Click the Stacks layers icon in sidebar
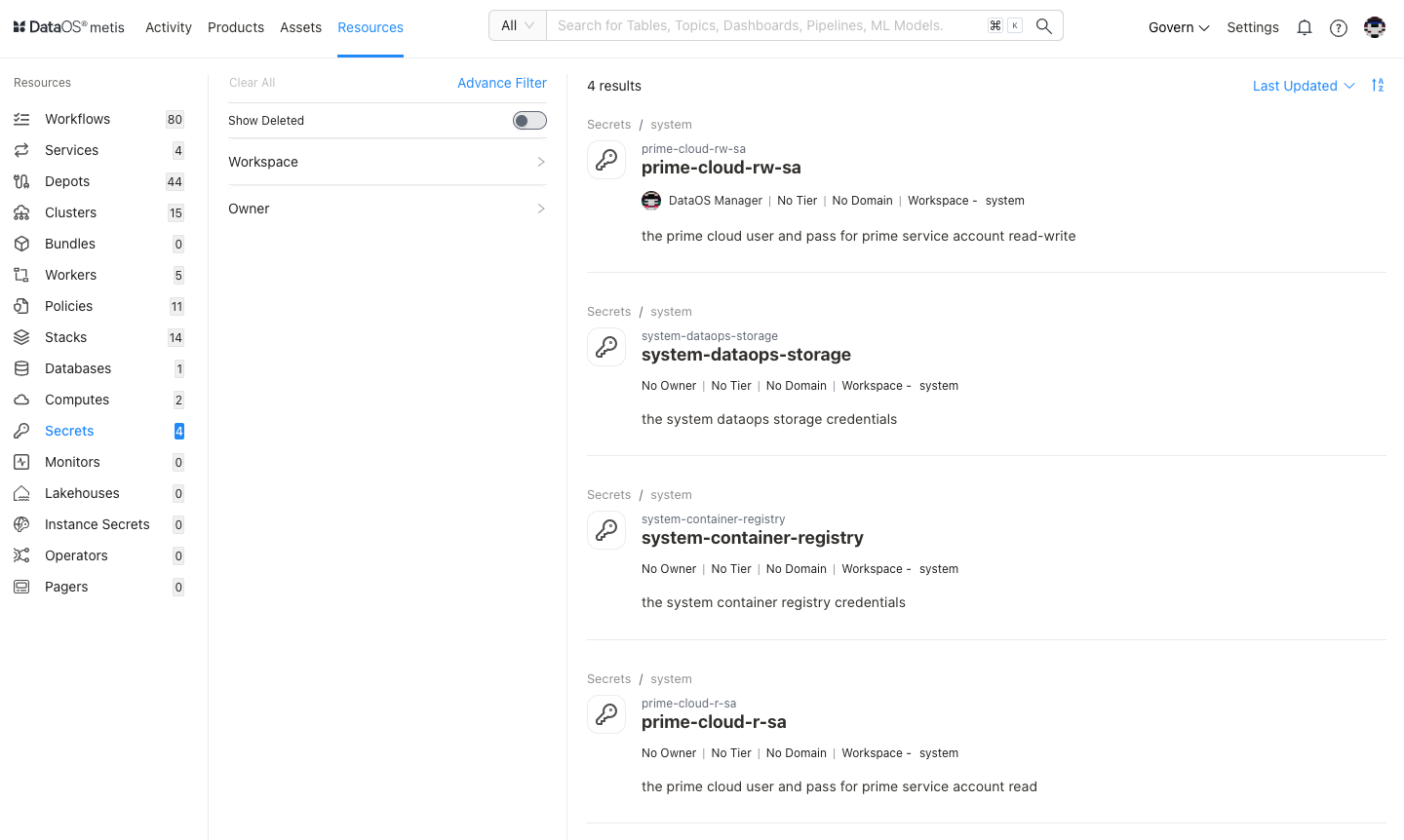The height and width of the screenshot is (840, 1404). (x=21, y=337)
